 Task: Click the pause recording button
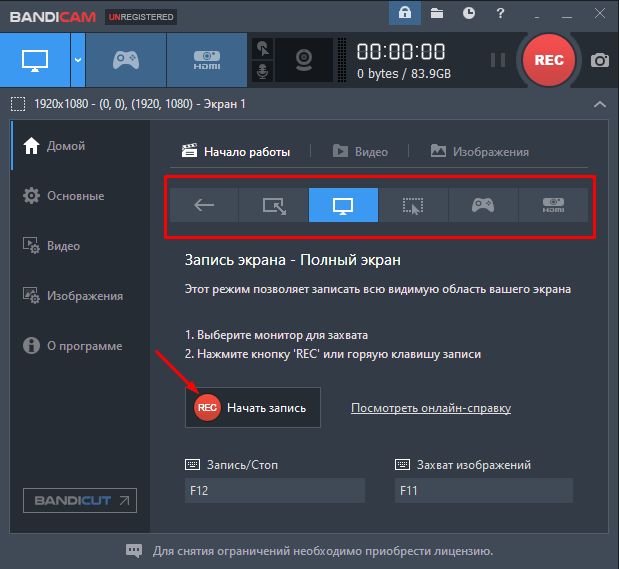click(498, 60)
